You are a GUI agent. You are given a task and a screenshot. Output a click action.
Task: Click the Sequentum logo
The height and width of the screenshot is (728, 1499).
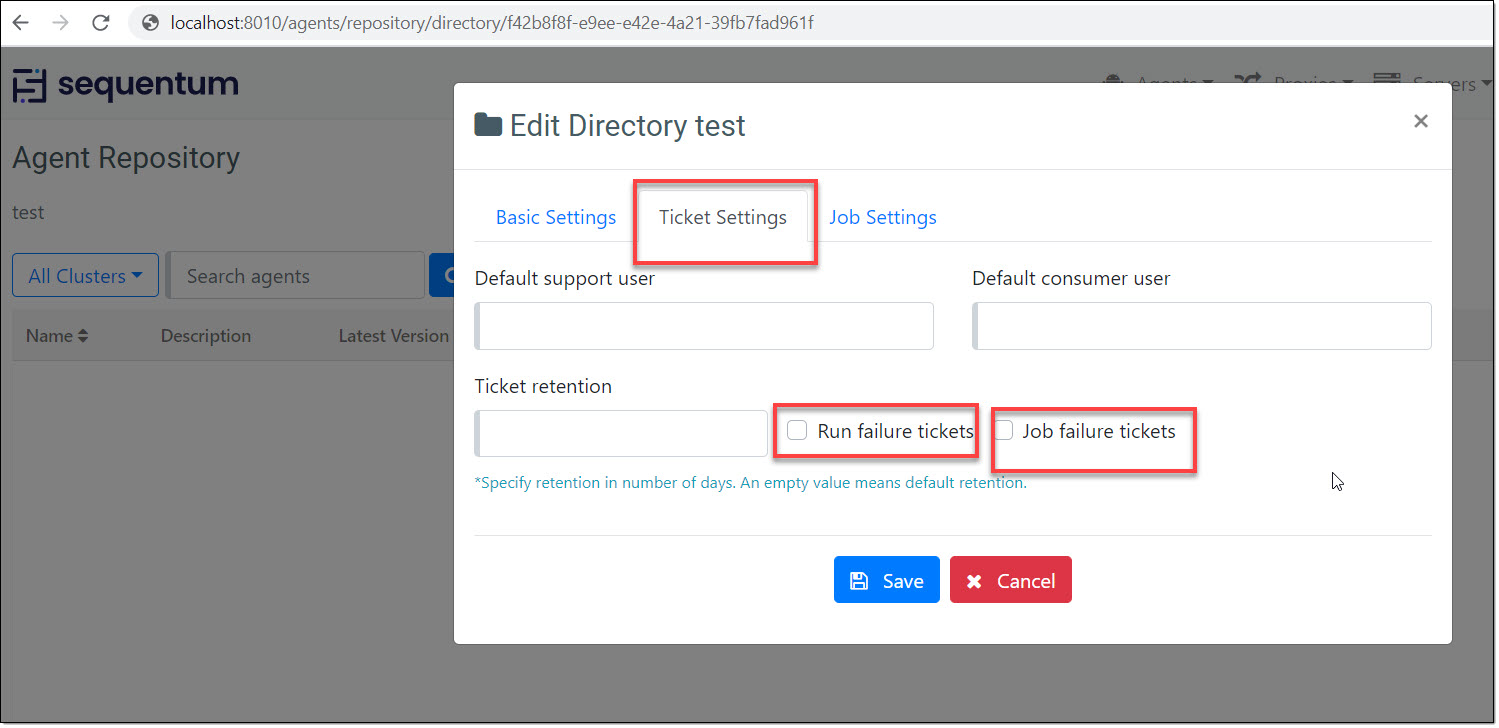[x=126, y=85]
